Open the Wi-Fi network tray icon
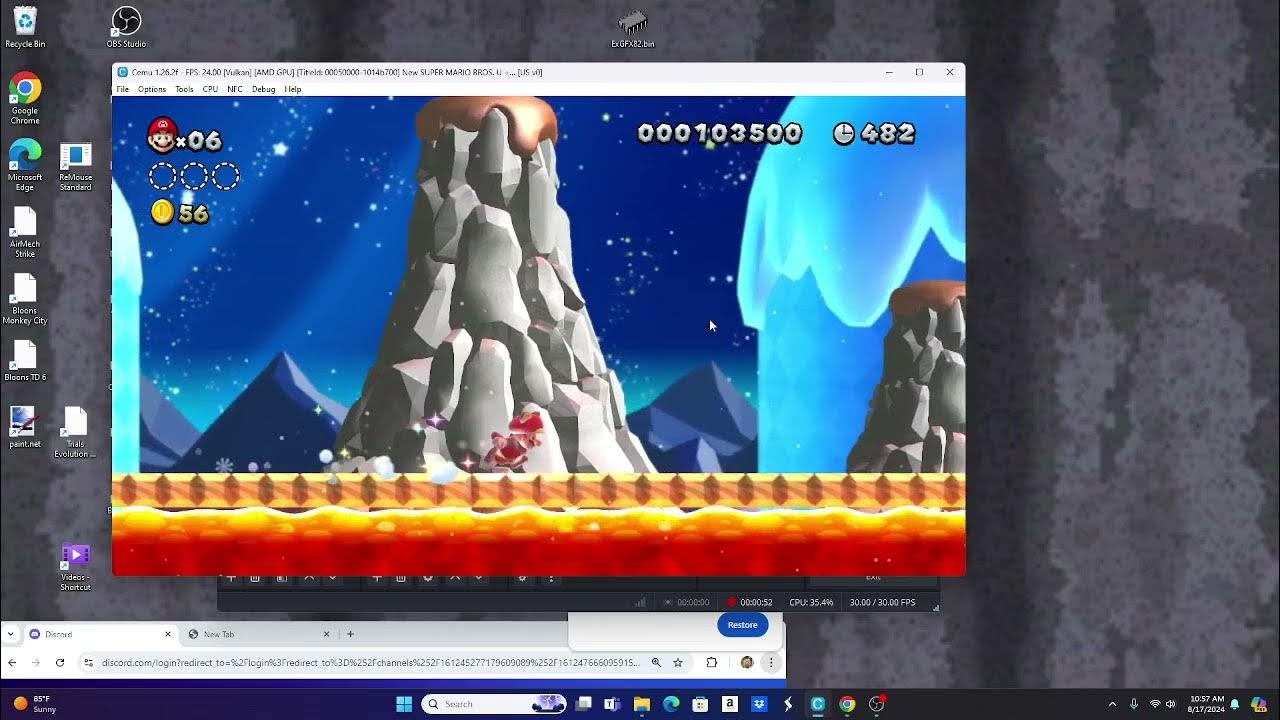This screenshot has height=720, width=1280. [x=1155, y=704]
